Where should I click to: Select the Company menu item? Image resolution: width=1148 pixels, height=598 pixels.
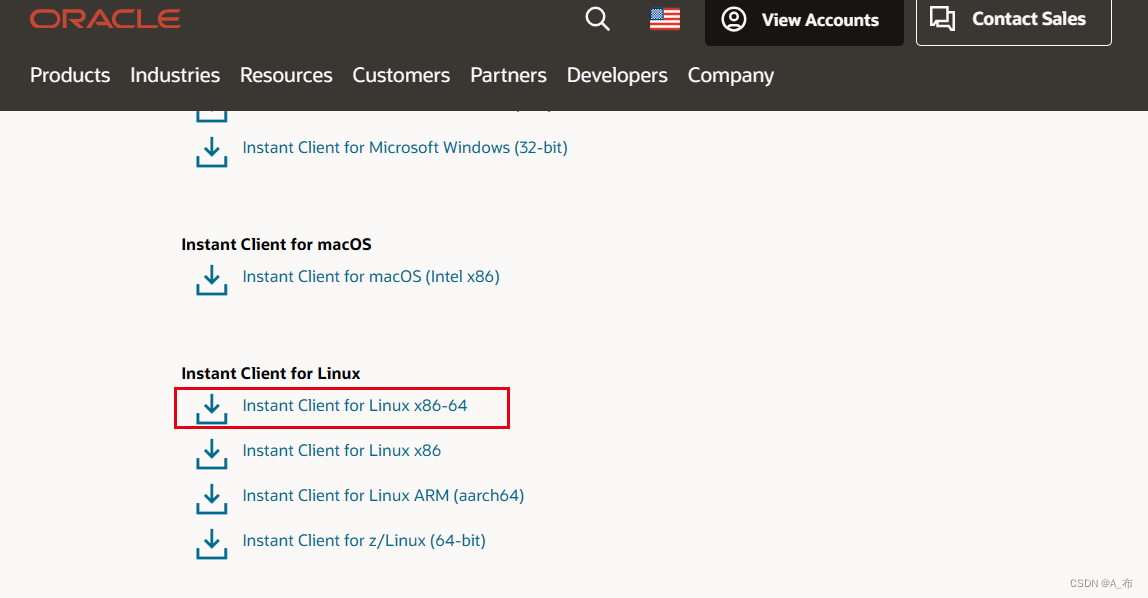coord(730,75)
